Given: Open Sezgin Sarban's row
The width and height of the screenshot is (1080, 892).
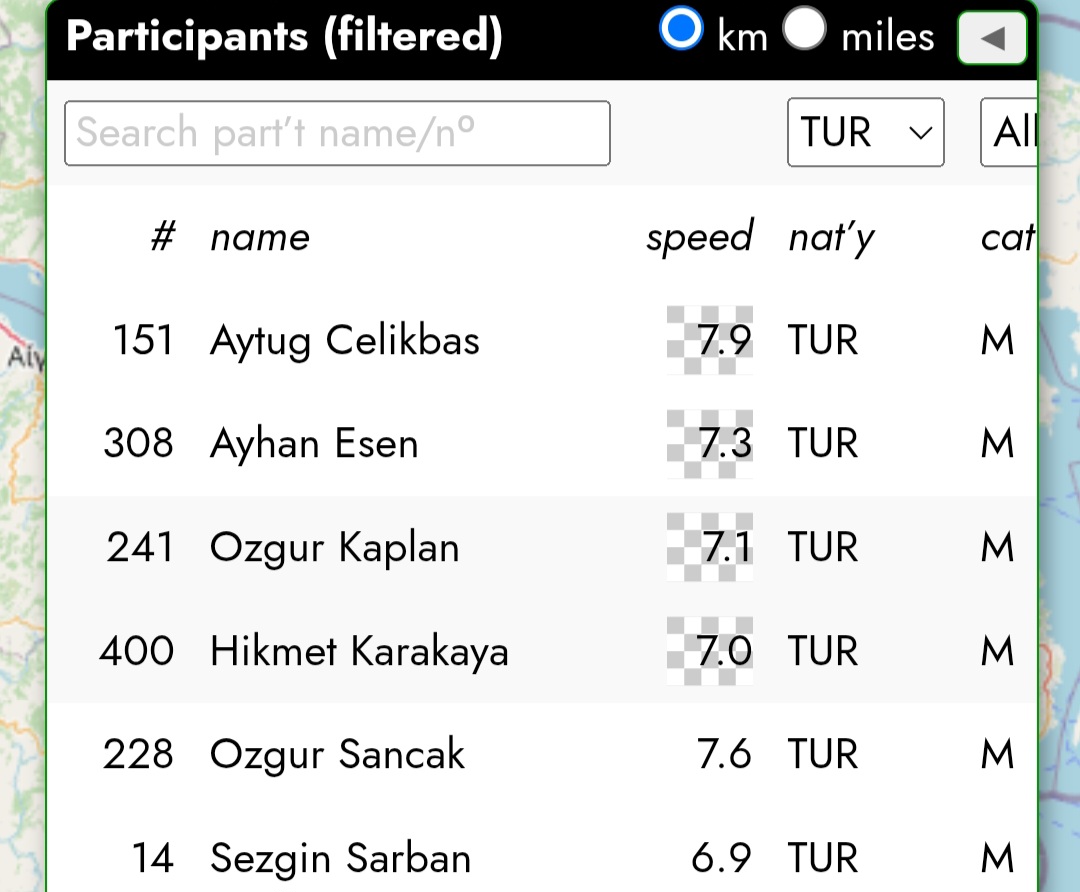Looking at the screenshot, I should (340, 858).
